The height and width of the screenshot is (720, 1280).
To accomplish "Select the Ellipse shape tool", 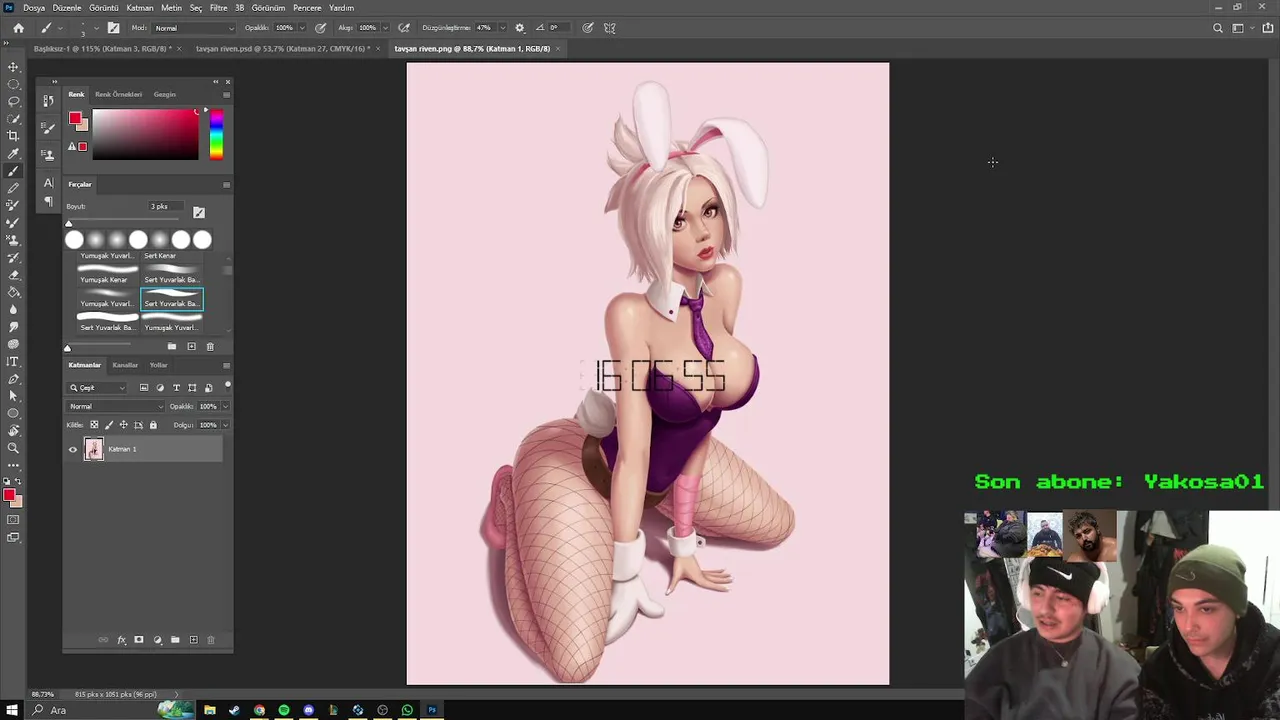I will [x=13, y=413].
